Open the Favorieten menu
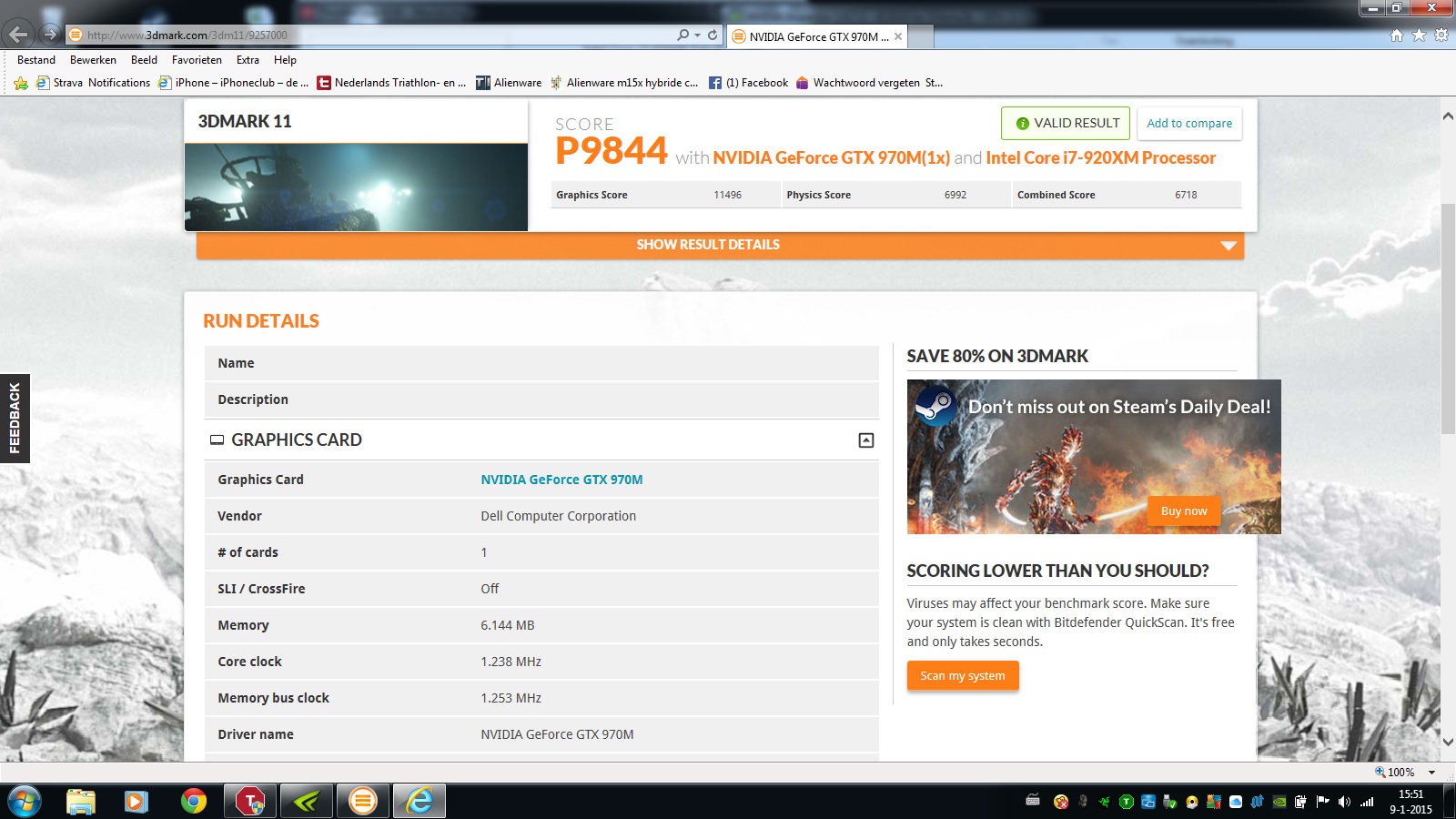The image size is (1456, 819). 197,59
